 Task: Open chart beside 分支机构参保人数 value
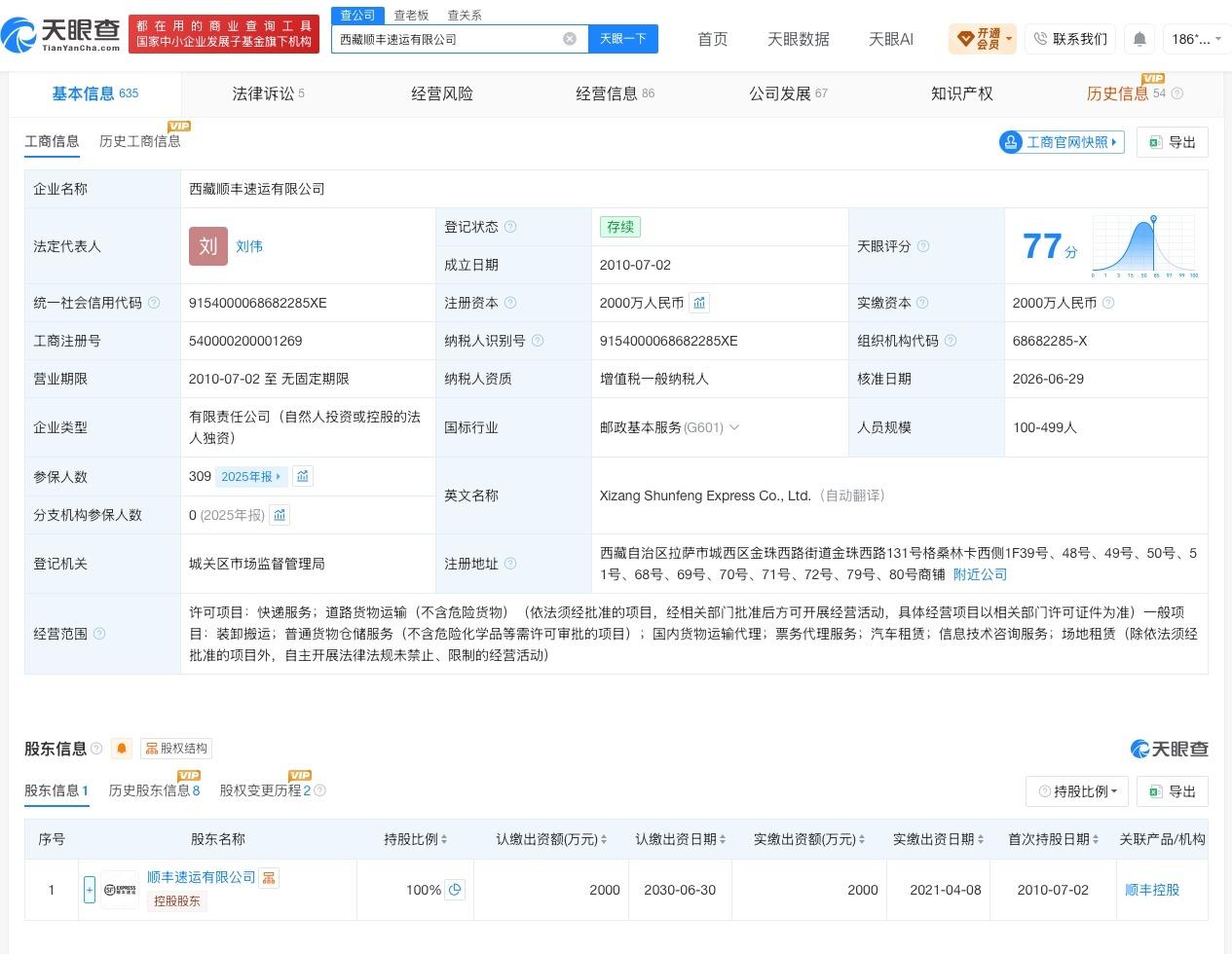[280, 515]
